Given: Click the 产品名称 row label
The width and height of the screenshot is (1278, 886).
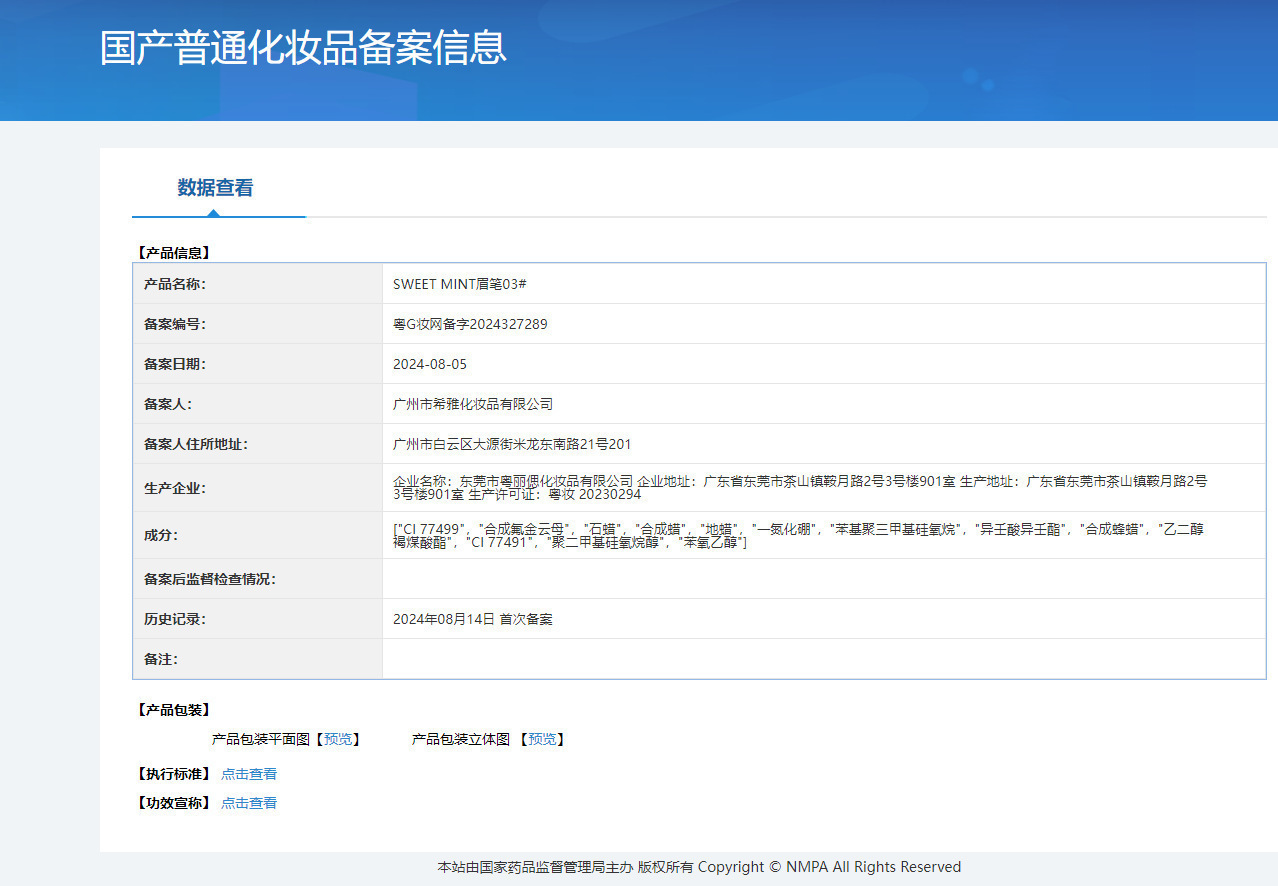Looking at the screenshot, I should 174,284.
